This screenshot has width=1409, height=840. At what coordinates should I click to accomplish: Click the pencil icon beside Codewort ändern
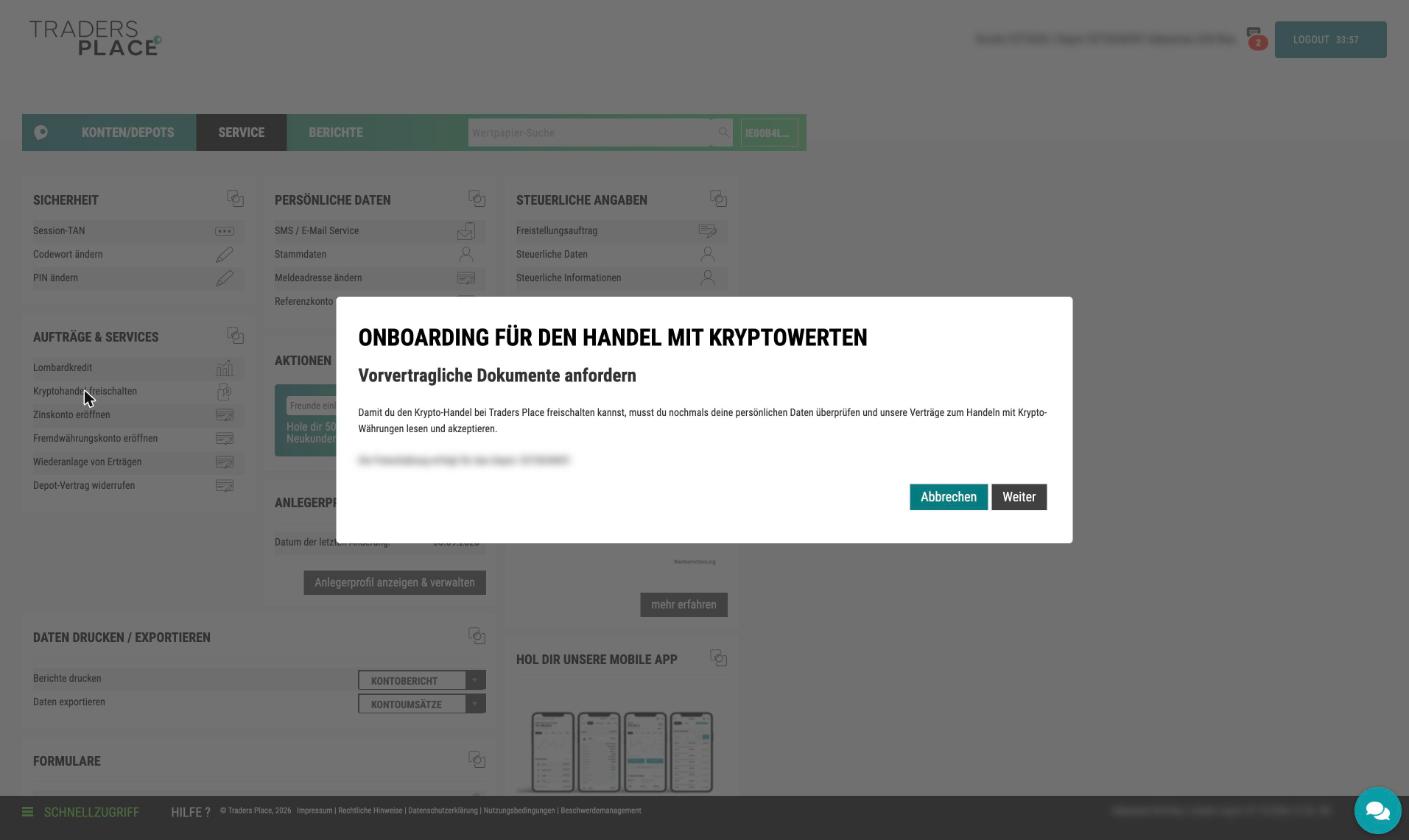(x=224, y=255)
